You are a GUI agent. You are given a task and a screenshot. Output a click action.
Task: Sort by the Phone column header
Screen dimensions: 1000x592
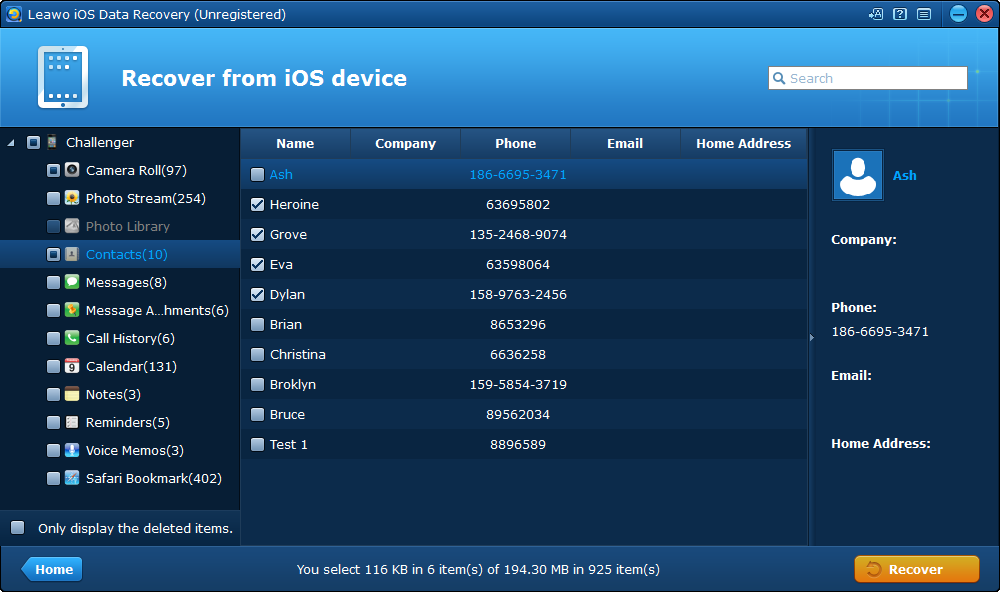pos(515,144)
